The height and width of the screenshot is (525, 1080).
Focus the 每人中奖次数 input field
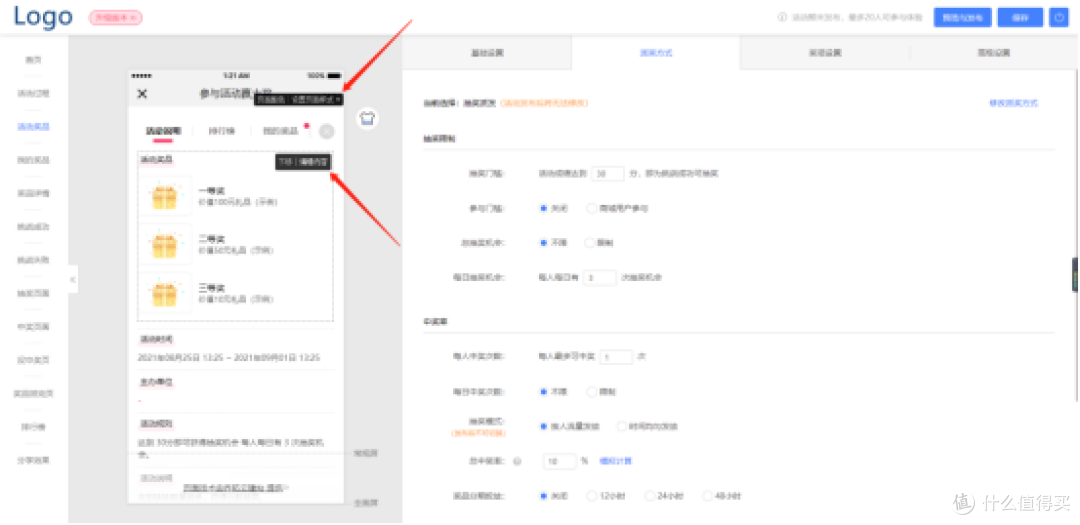coord(616,357)
